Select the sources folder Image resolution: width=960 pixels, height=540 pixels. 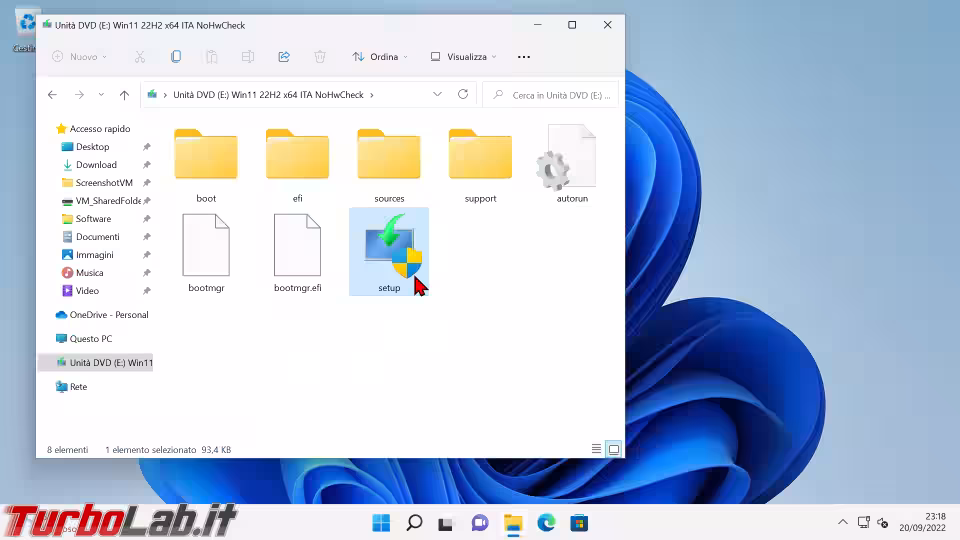(389, 164)
